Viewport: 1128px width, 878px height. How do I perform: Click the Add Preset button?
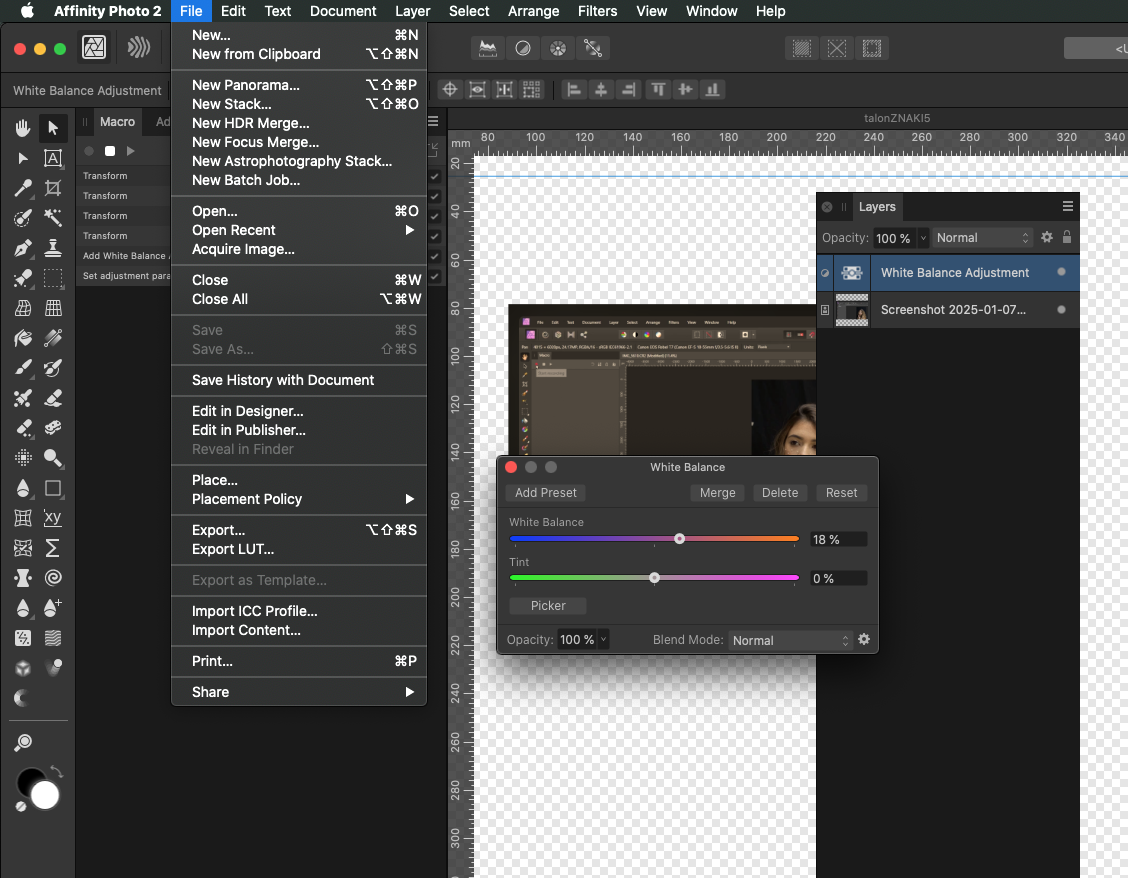click(x=546, y=493)
